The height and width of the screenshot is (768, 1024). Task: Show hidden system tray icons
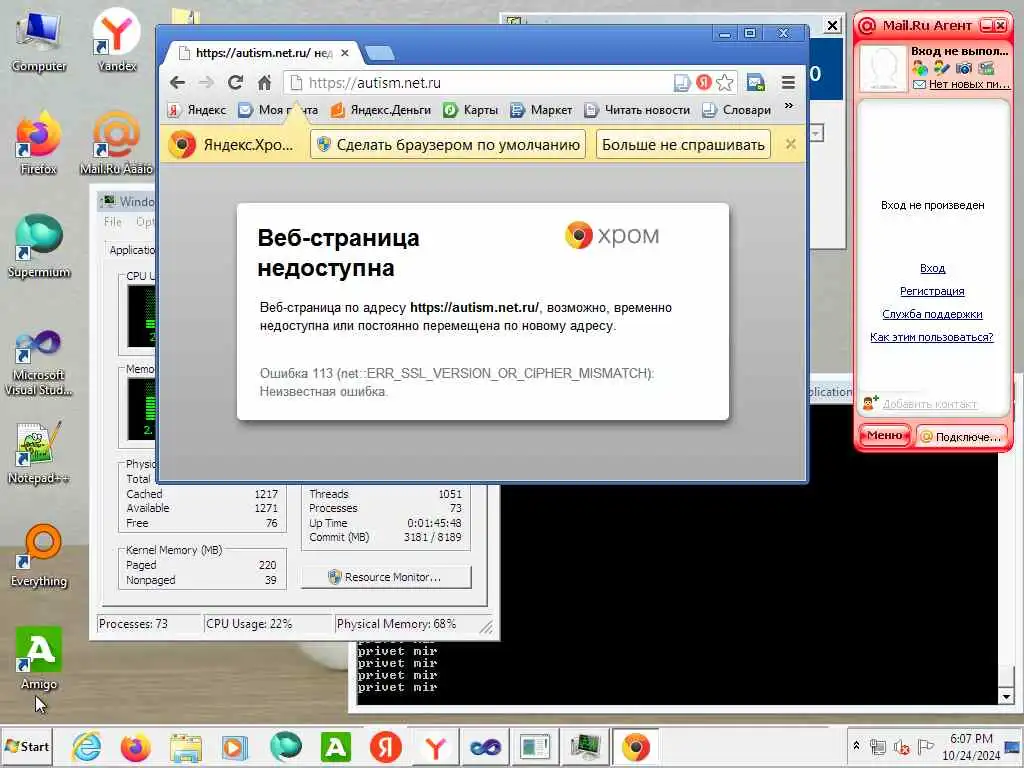[856, 745]
